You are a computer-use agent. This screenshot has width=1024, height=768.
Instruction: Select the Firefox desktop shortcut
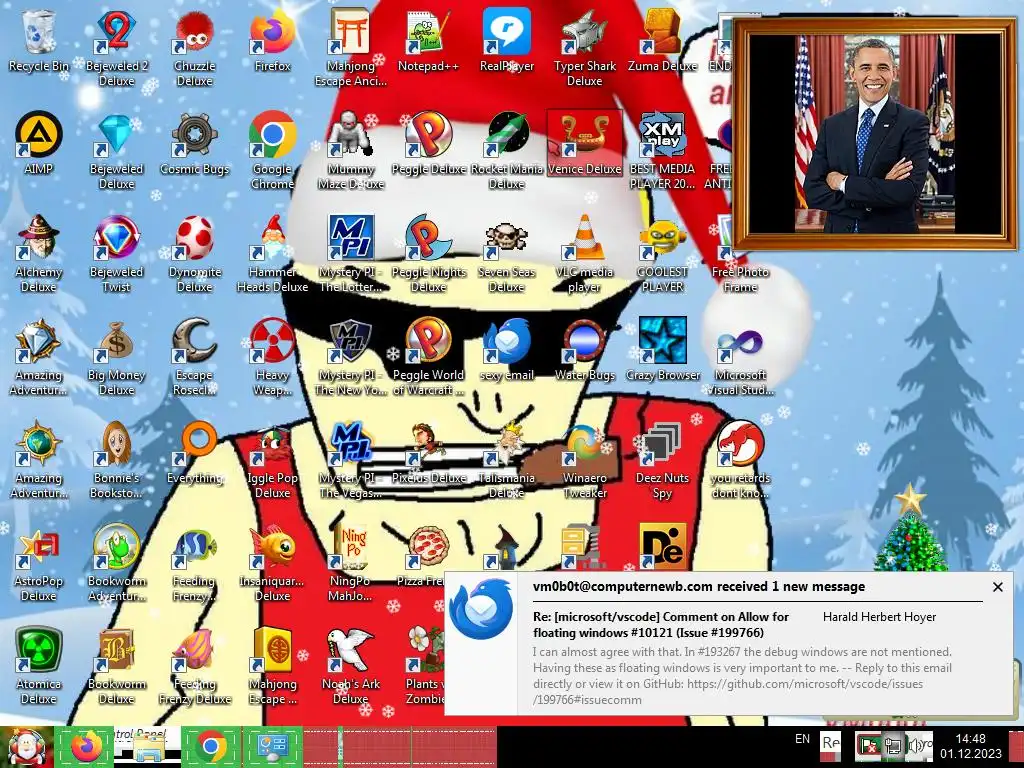(x=272, y=40)
